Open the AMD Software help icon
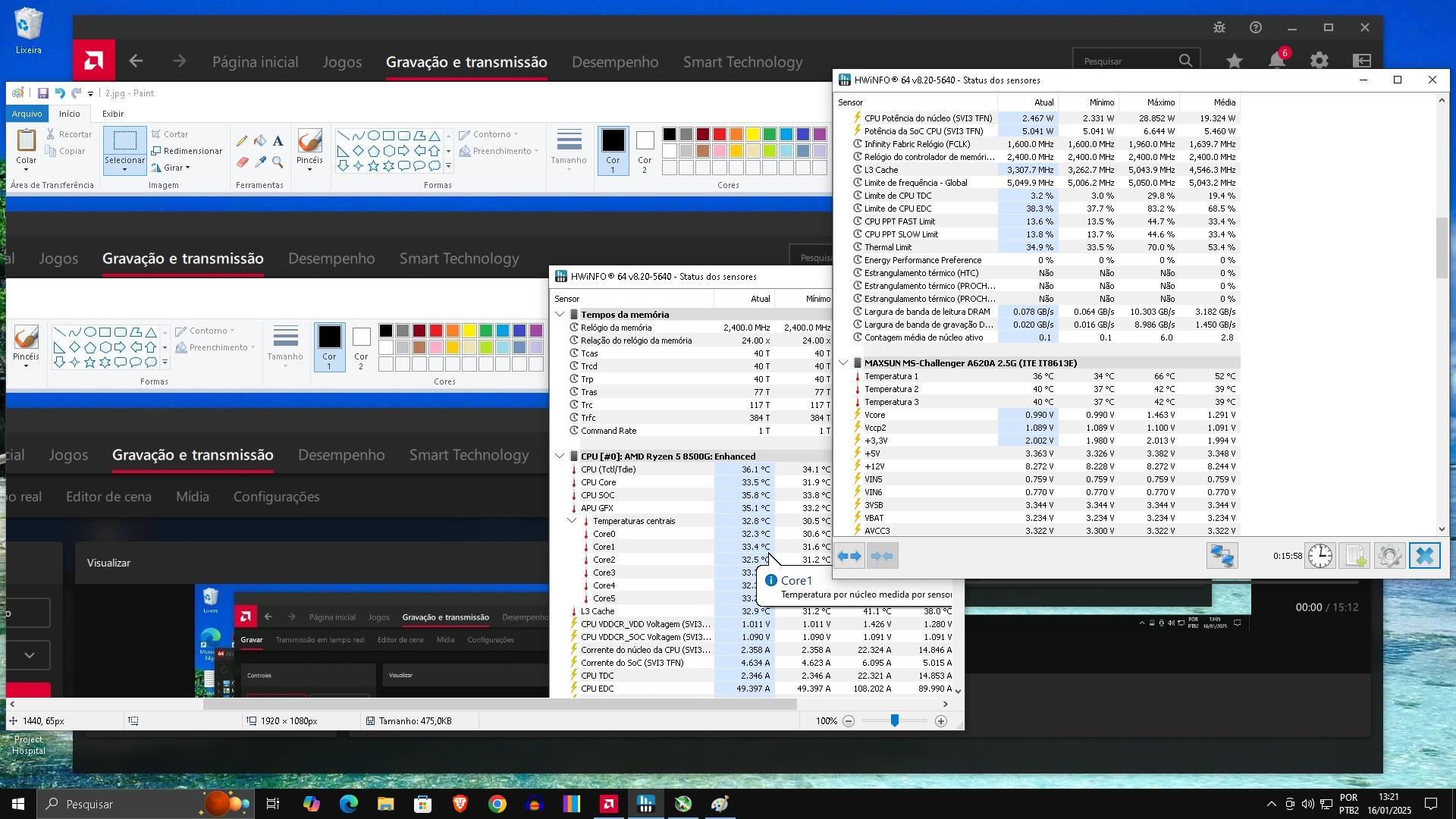This screenshot has width=1456, height=819. 1256,27
